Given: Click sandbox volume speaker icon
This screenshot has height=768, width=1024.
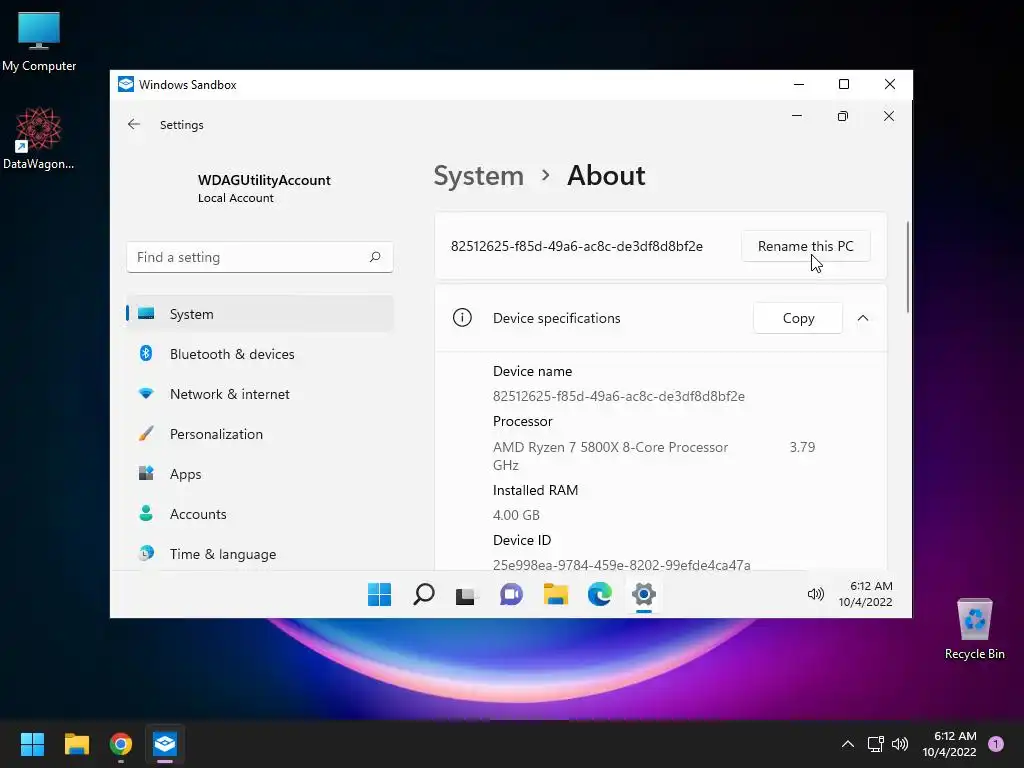Looking at the screenshot, I should 816,594.
